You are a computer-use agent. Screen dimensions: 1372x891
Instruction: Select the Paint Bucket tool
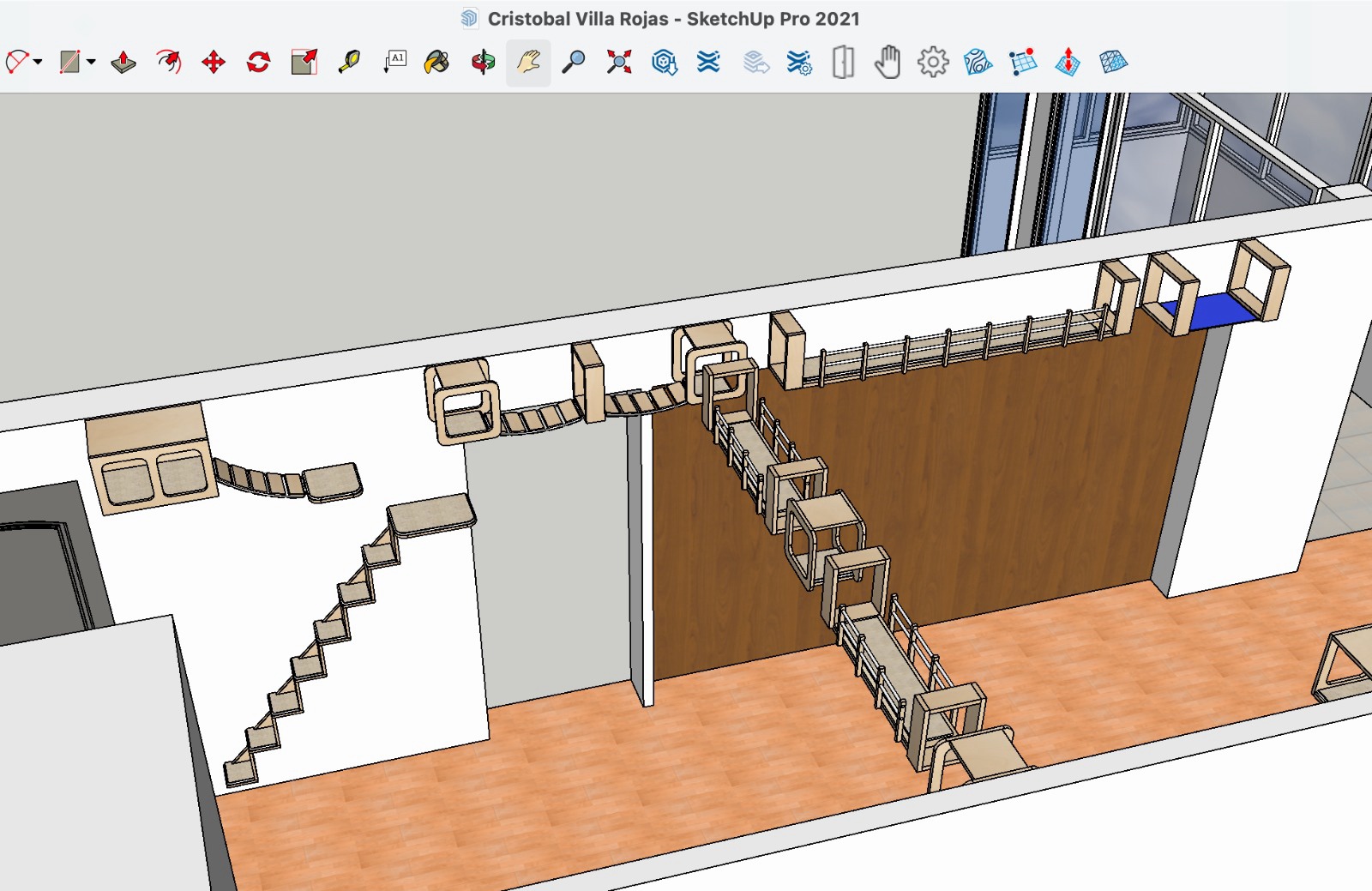[437, 62]
